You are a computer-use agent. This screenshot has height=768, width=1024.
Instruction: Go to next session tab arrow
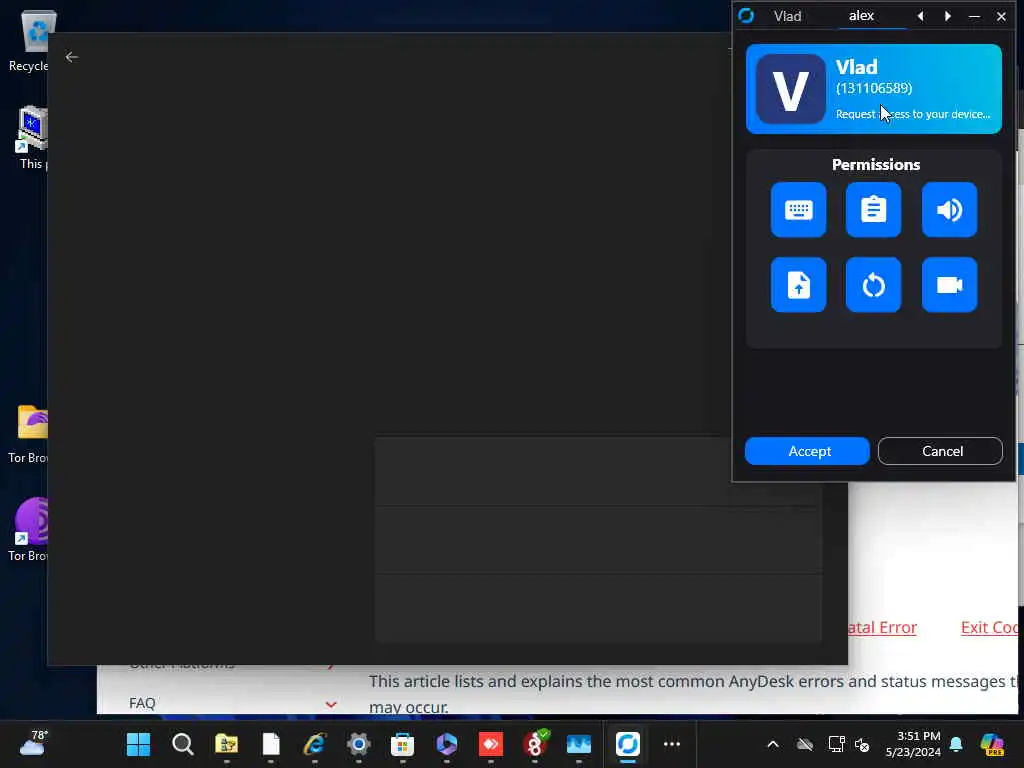click(x=948, y=16)
